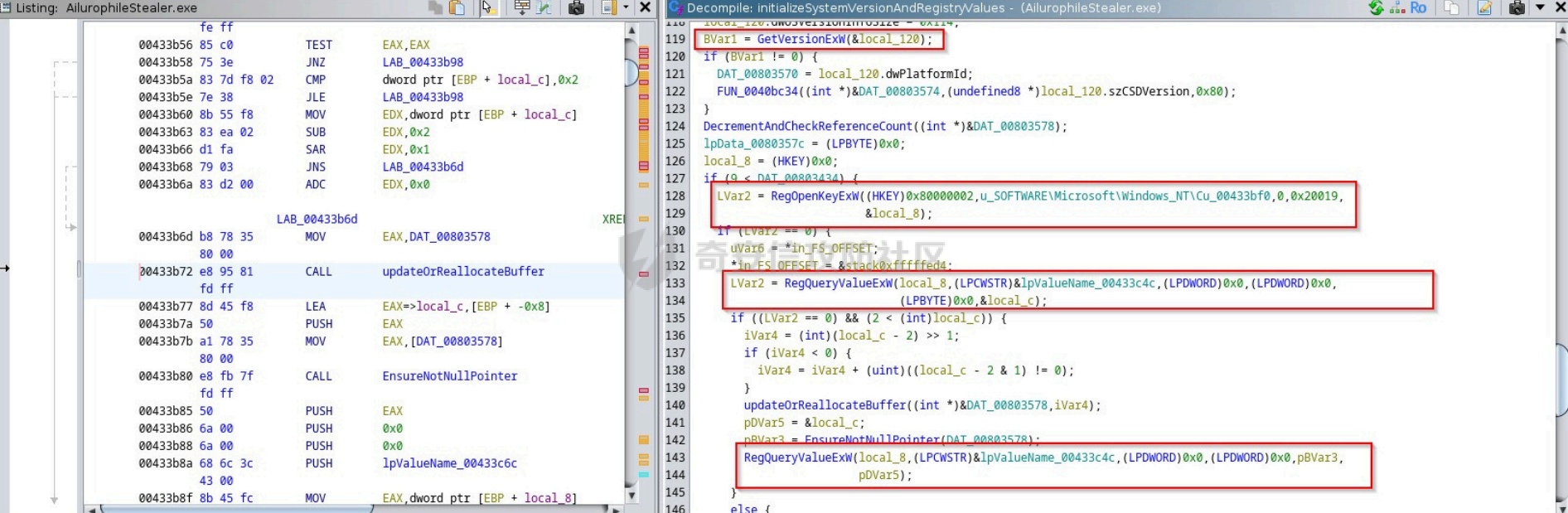Open the edit listing fields icon
Screen dimensions: 1568x513
(x=522, y=7)
